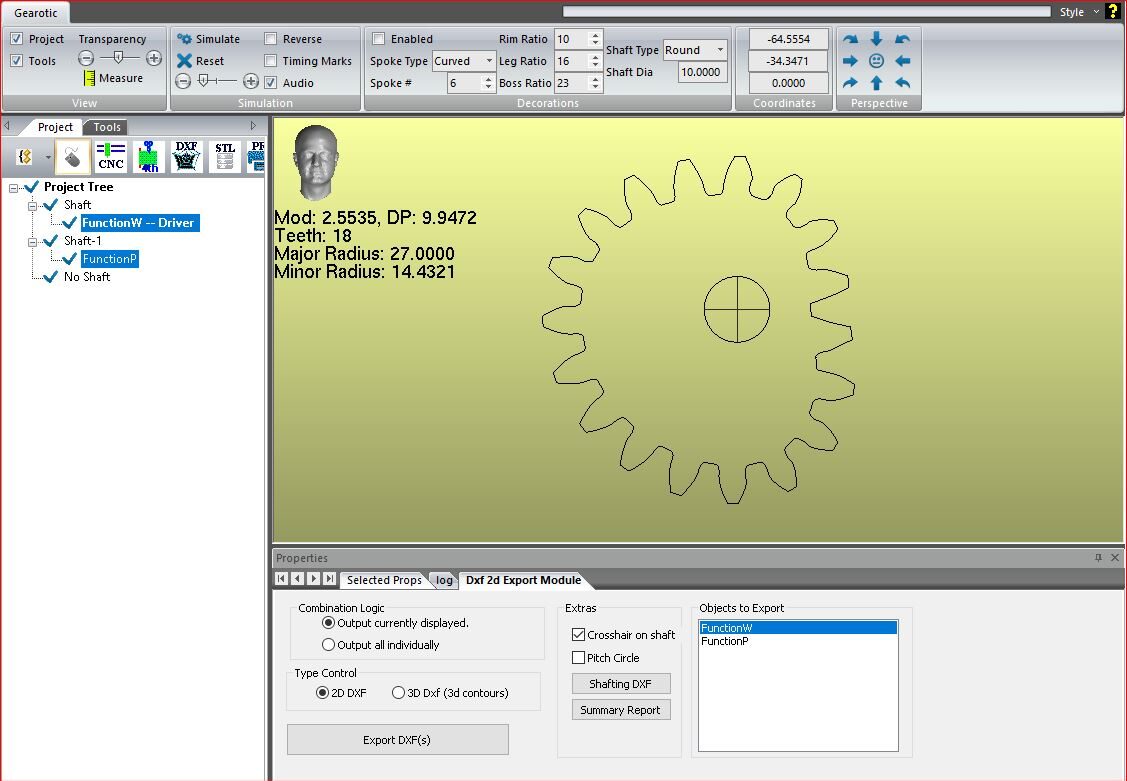Uncheck Crosshair on shaft
Image resolution: width=1127 pixels, height=781 pixels.
pos(578,634)
